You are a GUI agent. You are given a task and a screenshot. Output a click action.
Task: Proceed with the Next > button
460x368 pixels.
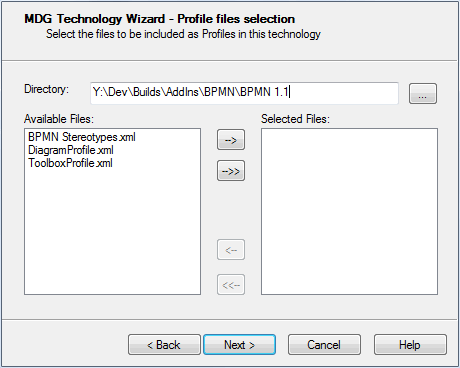tap(239, 345)
